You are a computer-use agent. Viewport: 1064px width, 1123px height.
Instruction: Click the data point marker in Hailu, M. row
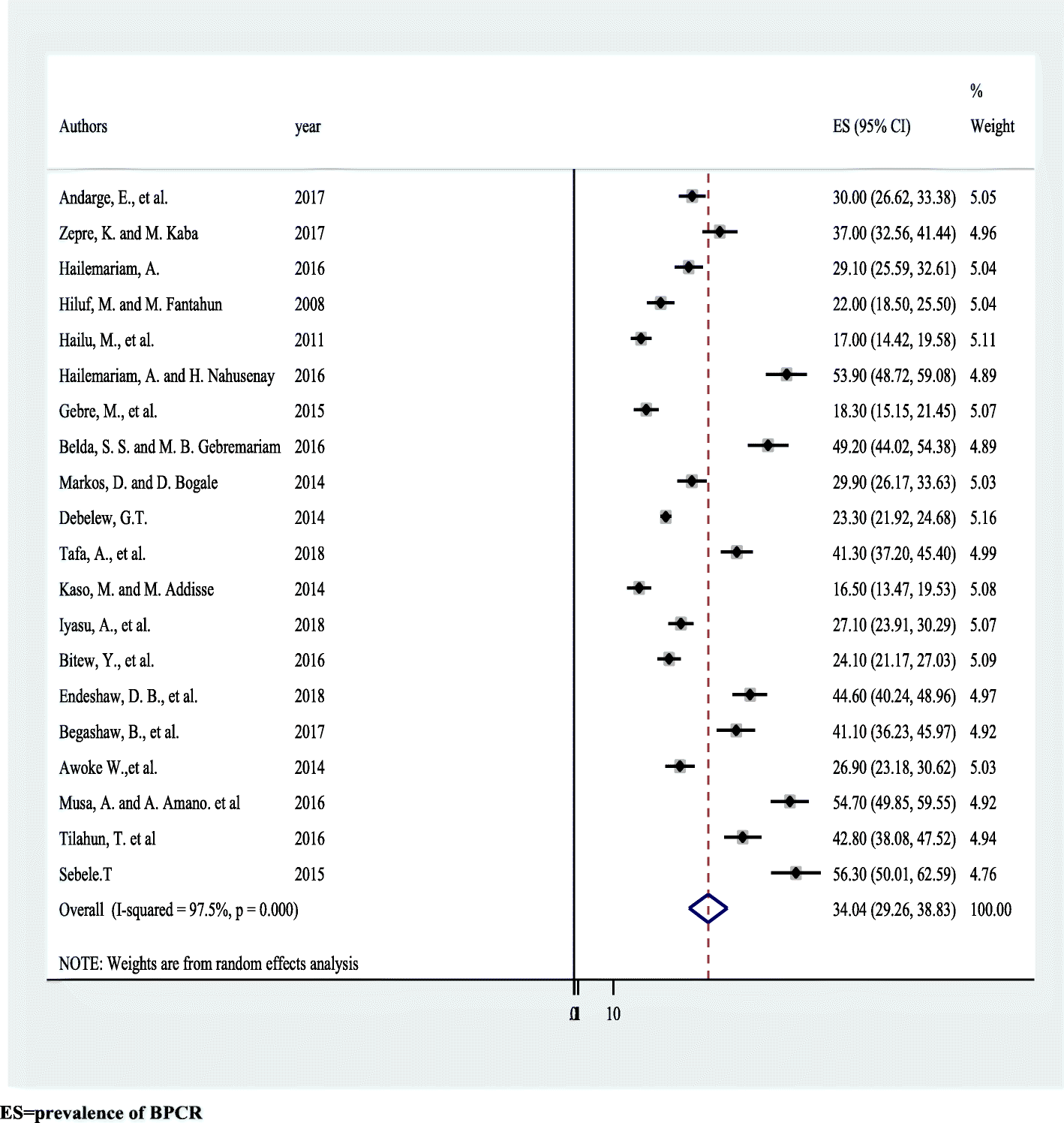(x=641, y=339)
